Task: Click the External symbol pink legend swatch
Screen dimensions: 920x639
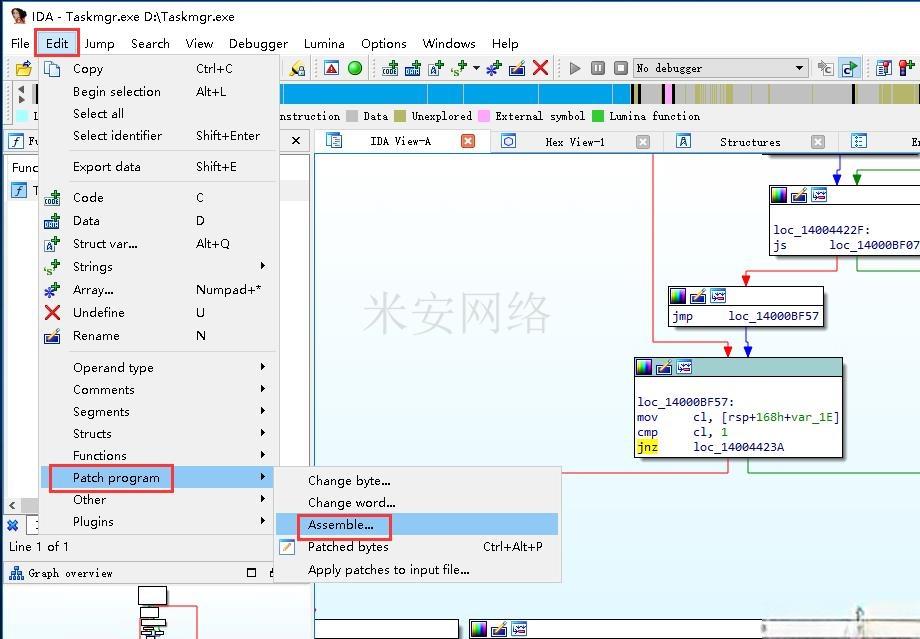Action: point(484,116)
